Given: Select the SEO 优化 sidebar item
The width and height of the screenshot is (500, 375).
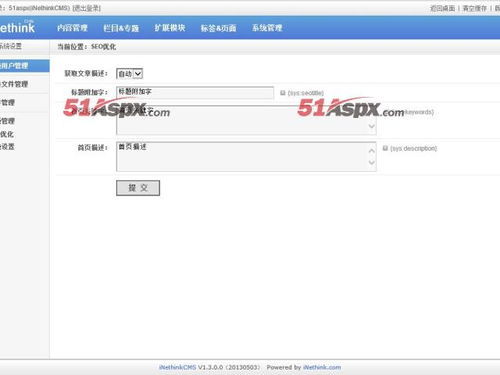Looking at the screenshot, I should (7, 134).
